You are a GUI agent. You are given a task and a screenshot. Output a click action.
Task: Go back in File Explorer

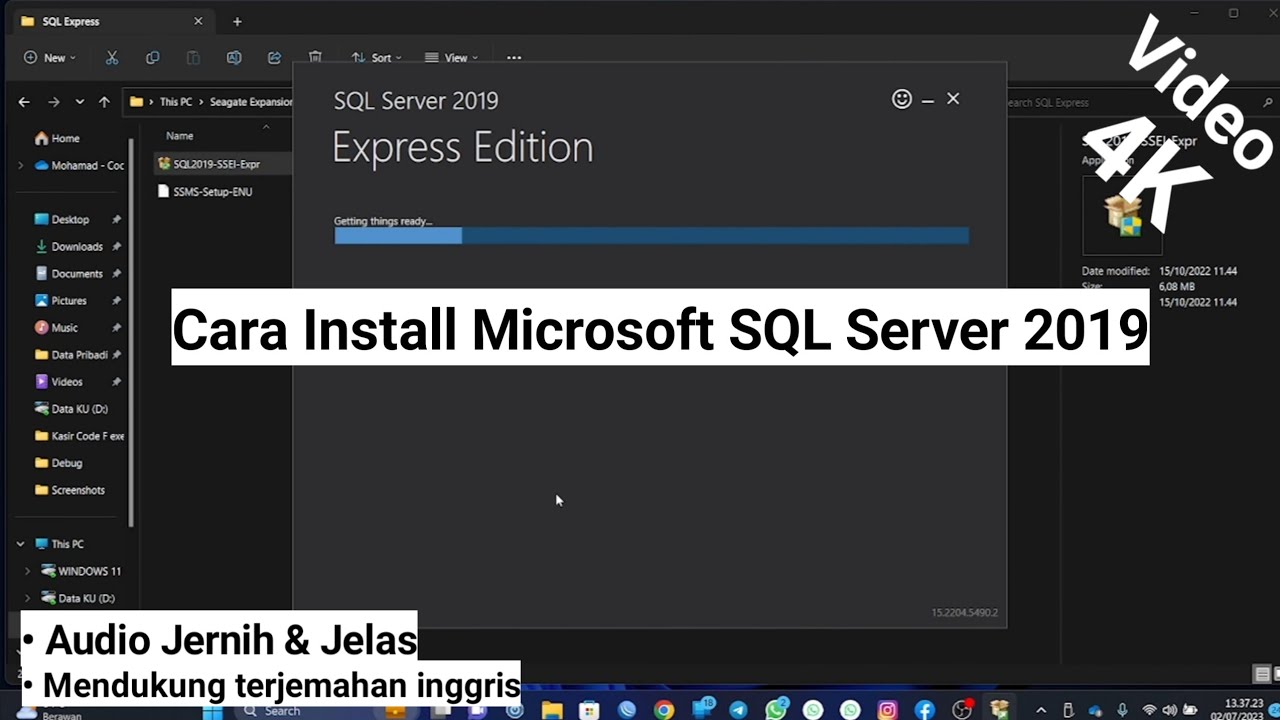coord(24,102)
